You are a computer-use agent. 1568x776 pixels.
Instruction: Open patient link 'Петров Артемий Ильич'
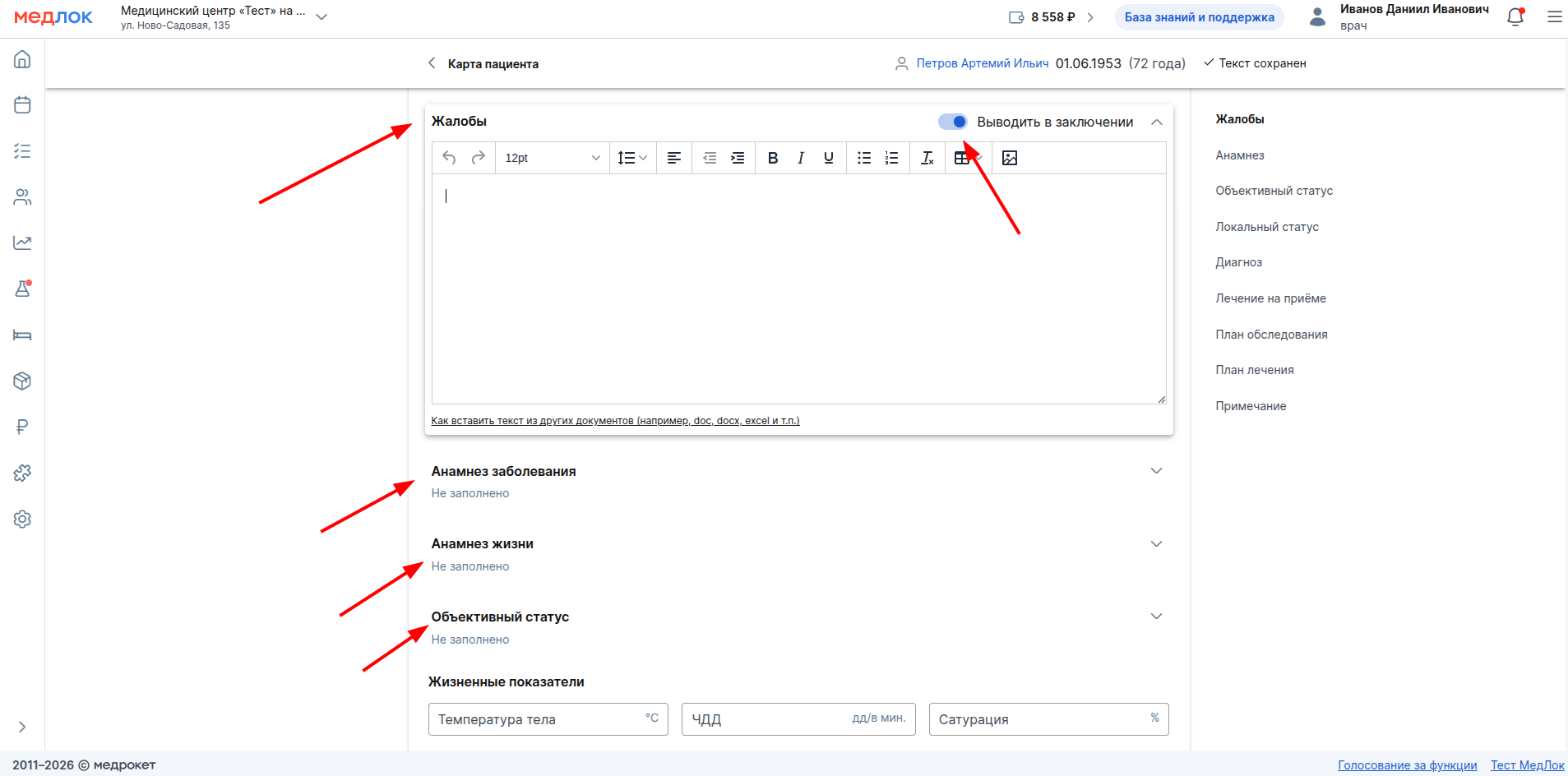982,63
